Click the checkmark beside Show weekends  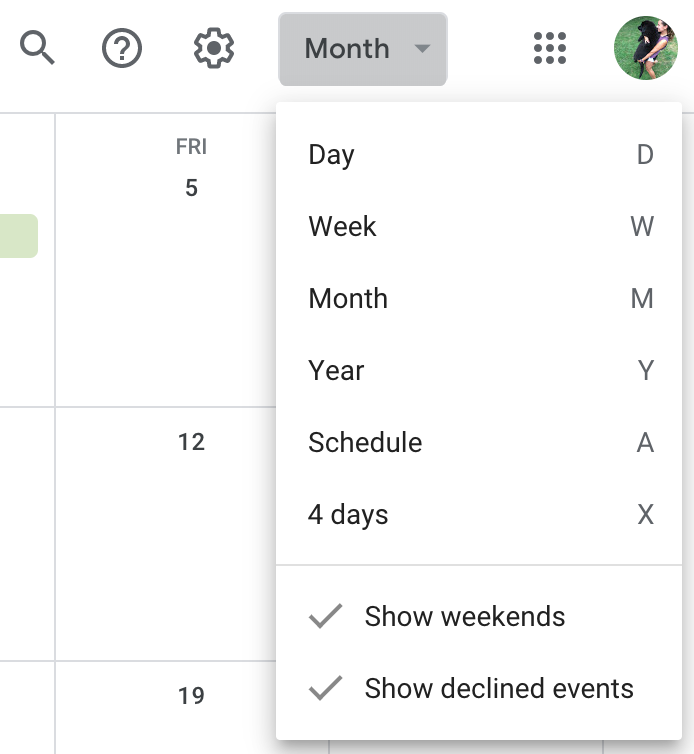click(x=326, y=616)
